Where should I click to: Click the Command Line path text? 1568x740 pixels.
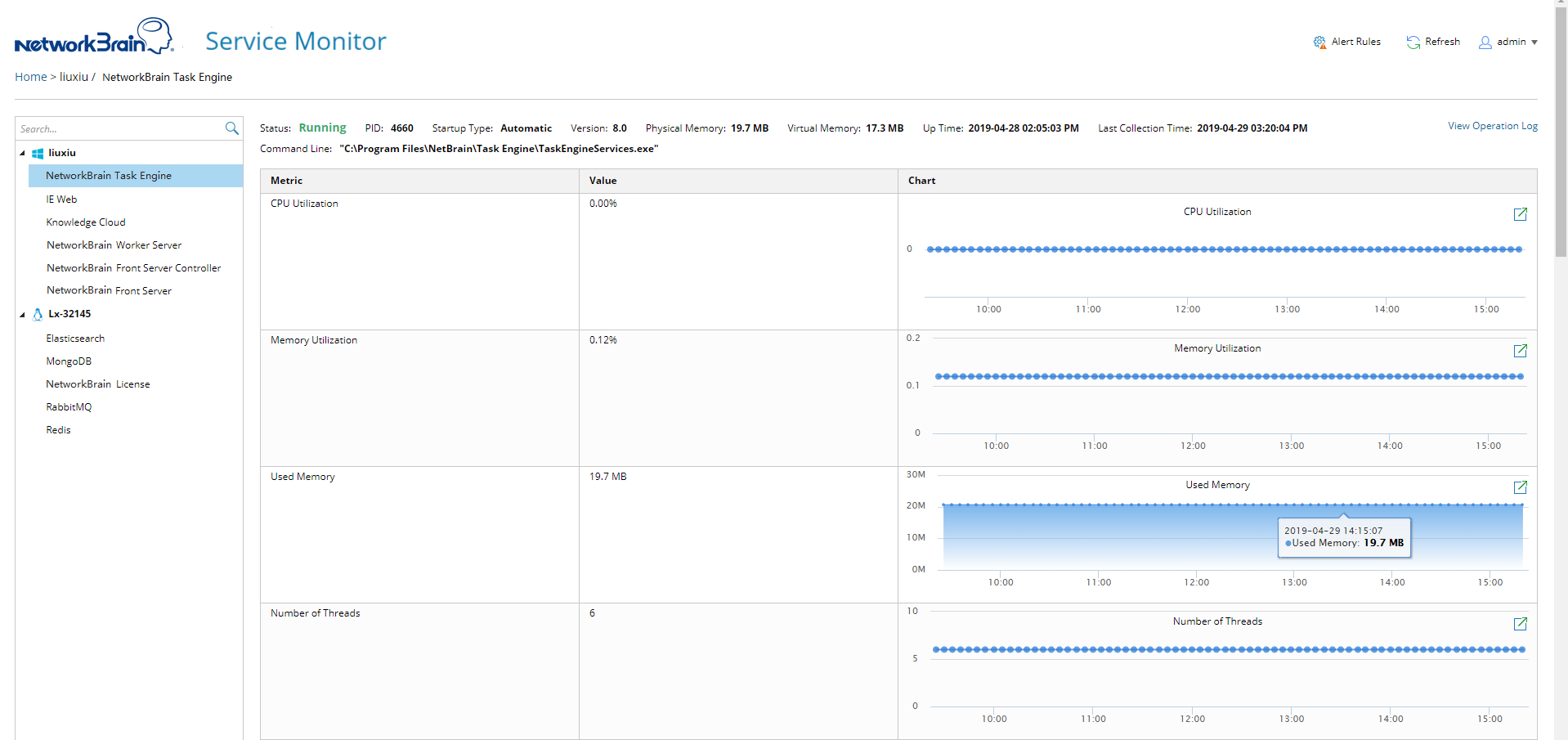(499, 149)
